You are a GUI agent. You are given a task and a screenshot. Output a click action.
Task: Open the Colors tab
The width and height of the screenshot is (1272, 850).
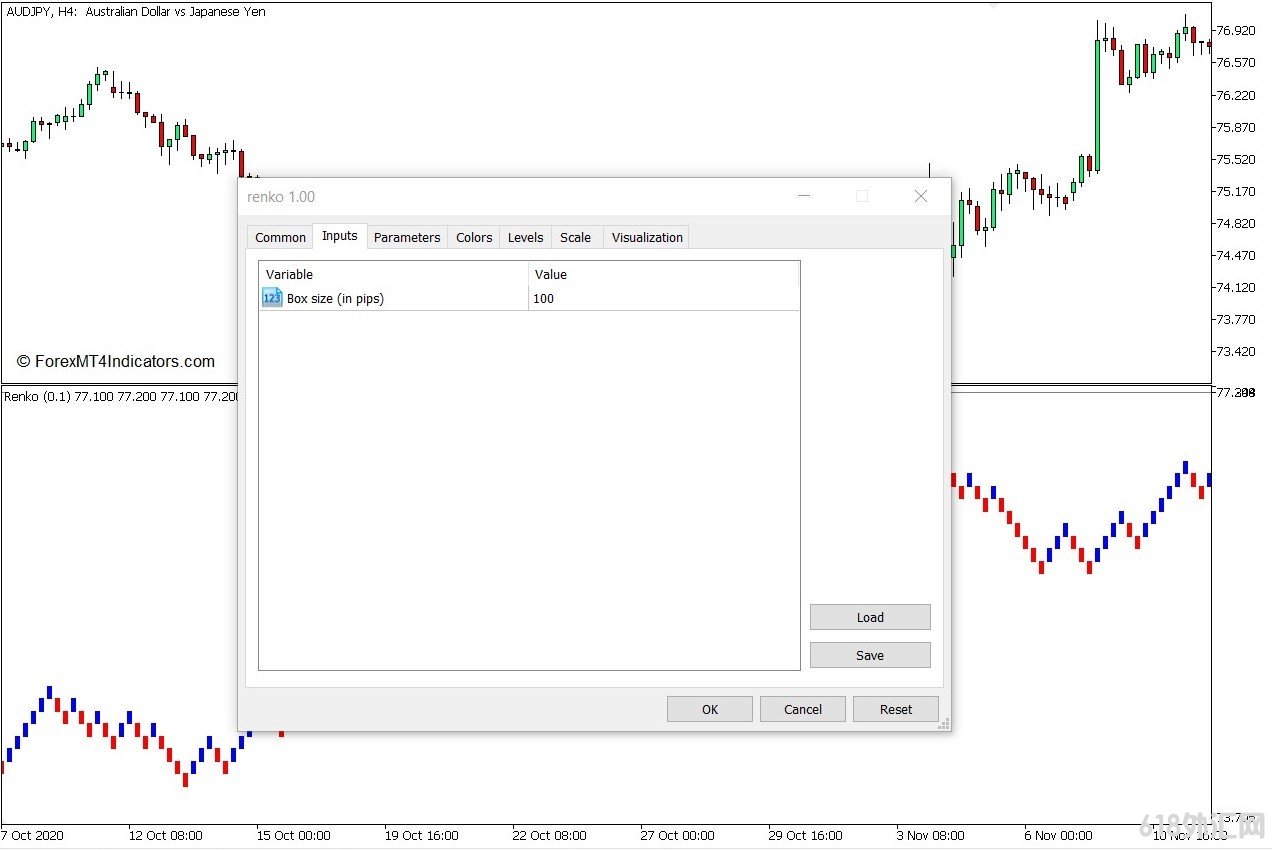pyautogui.click(x=474, y=237)
